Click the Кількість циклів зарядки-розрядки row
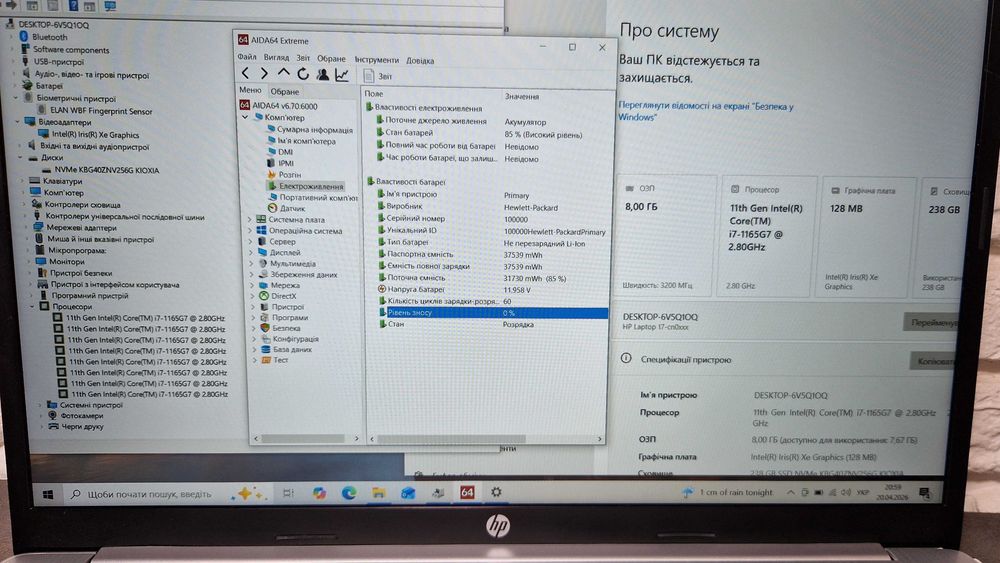Viewport: 1000px width, 563px height. point(492,301)
